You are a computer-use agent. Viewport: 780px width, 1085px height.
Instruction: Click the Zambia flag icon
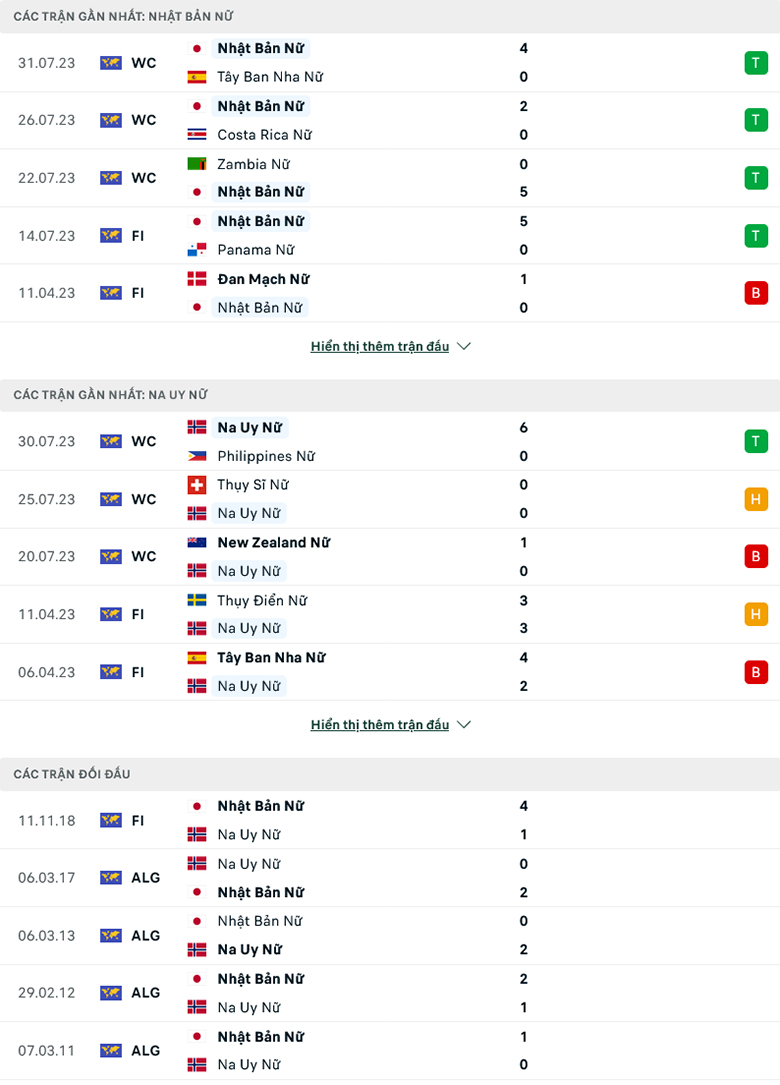pyautogui.click(x=197, y=164)
